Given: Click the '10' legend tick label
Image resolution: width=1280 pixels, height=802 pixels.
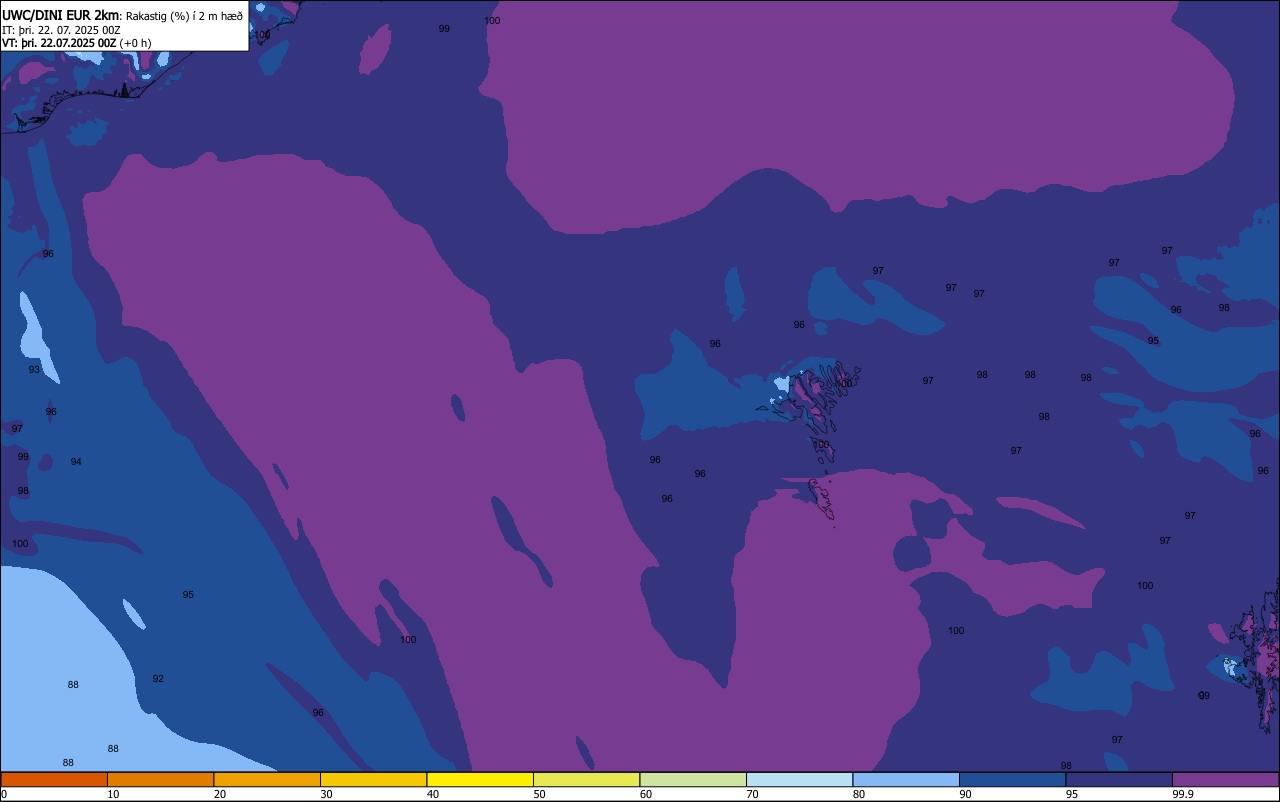Looking at the screenshot, I should coord(113,794).
